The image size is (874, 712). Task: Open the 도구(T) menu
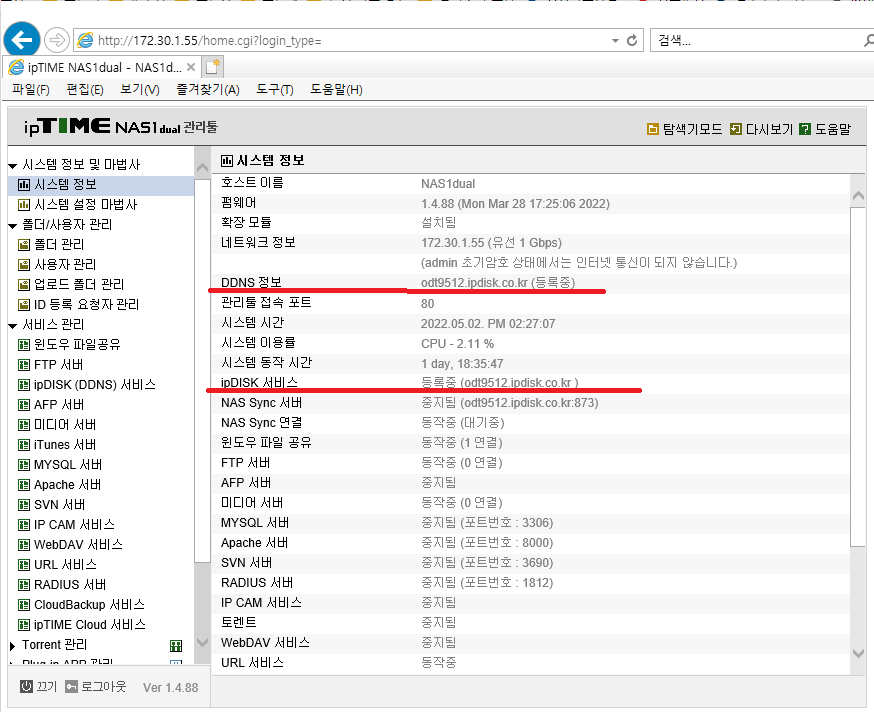[275, 90]
